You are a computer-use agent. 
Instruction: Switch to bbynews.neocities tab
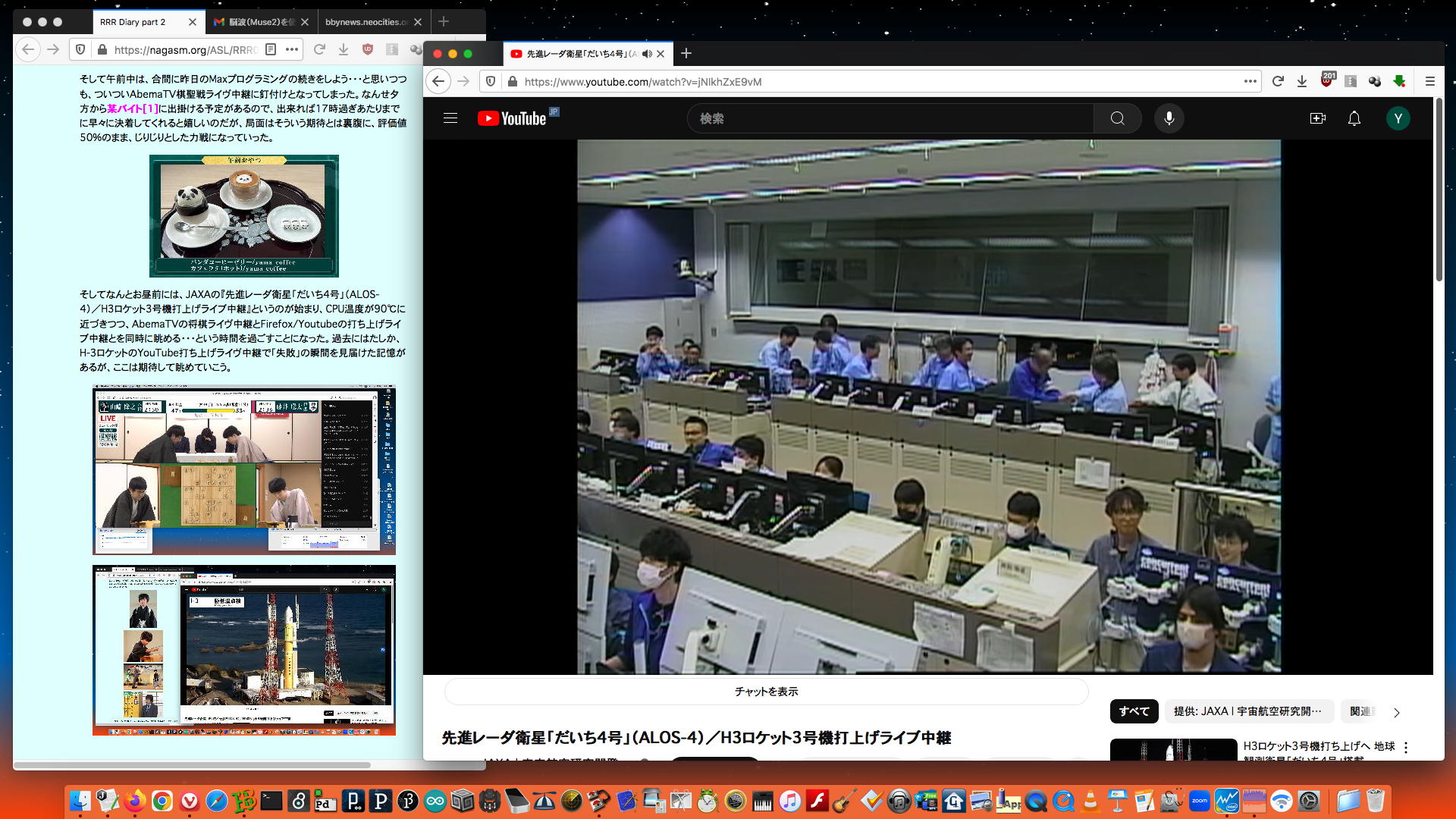tap(366, 22)
